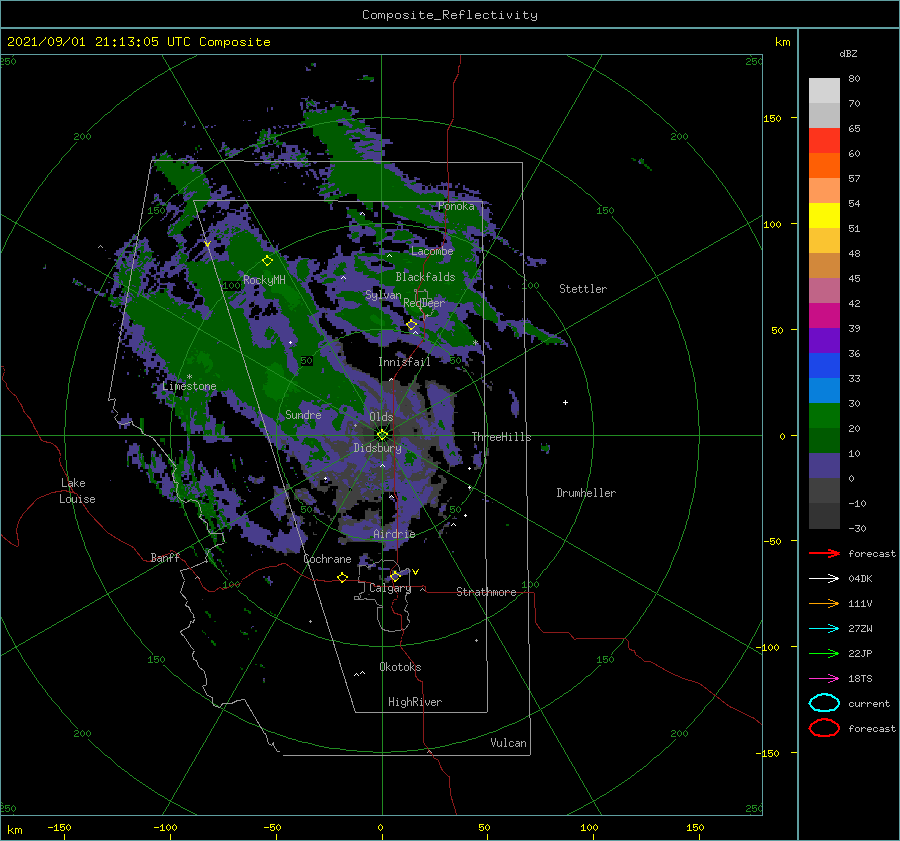Screen dimensions: 900x841
Task: Click the Calgary city label
Action: tap(390, 588)
